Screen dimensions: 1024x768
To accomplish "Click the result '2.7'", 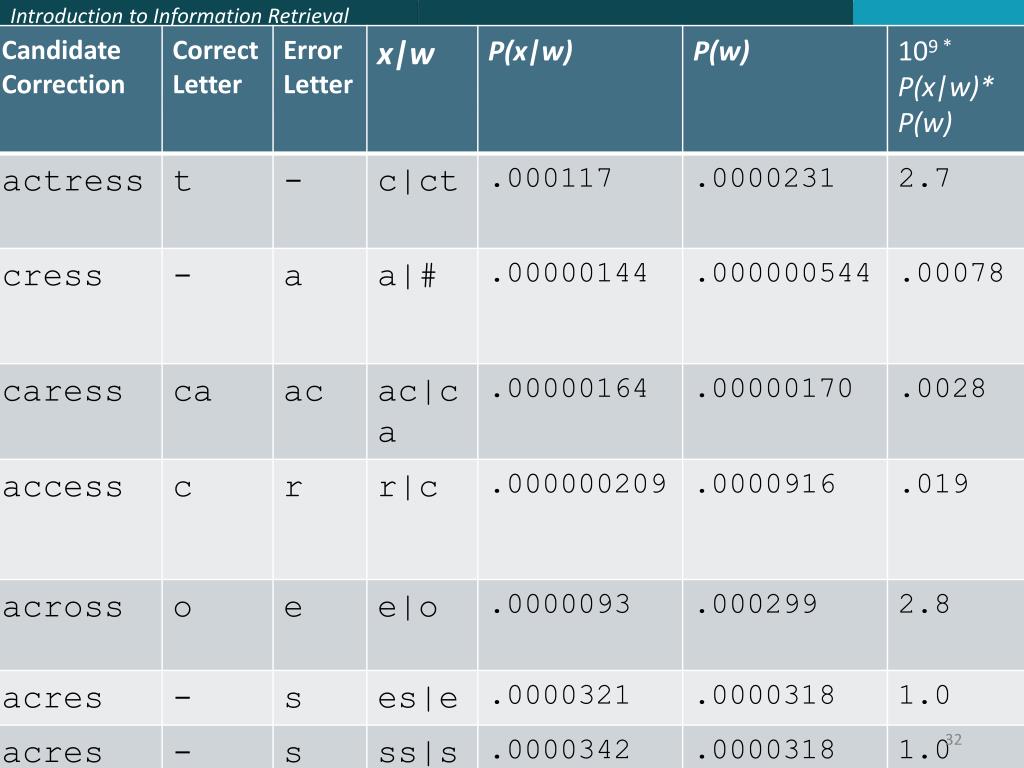I will click(923, 178).
